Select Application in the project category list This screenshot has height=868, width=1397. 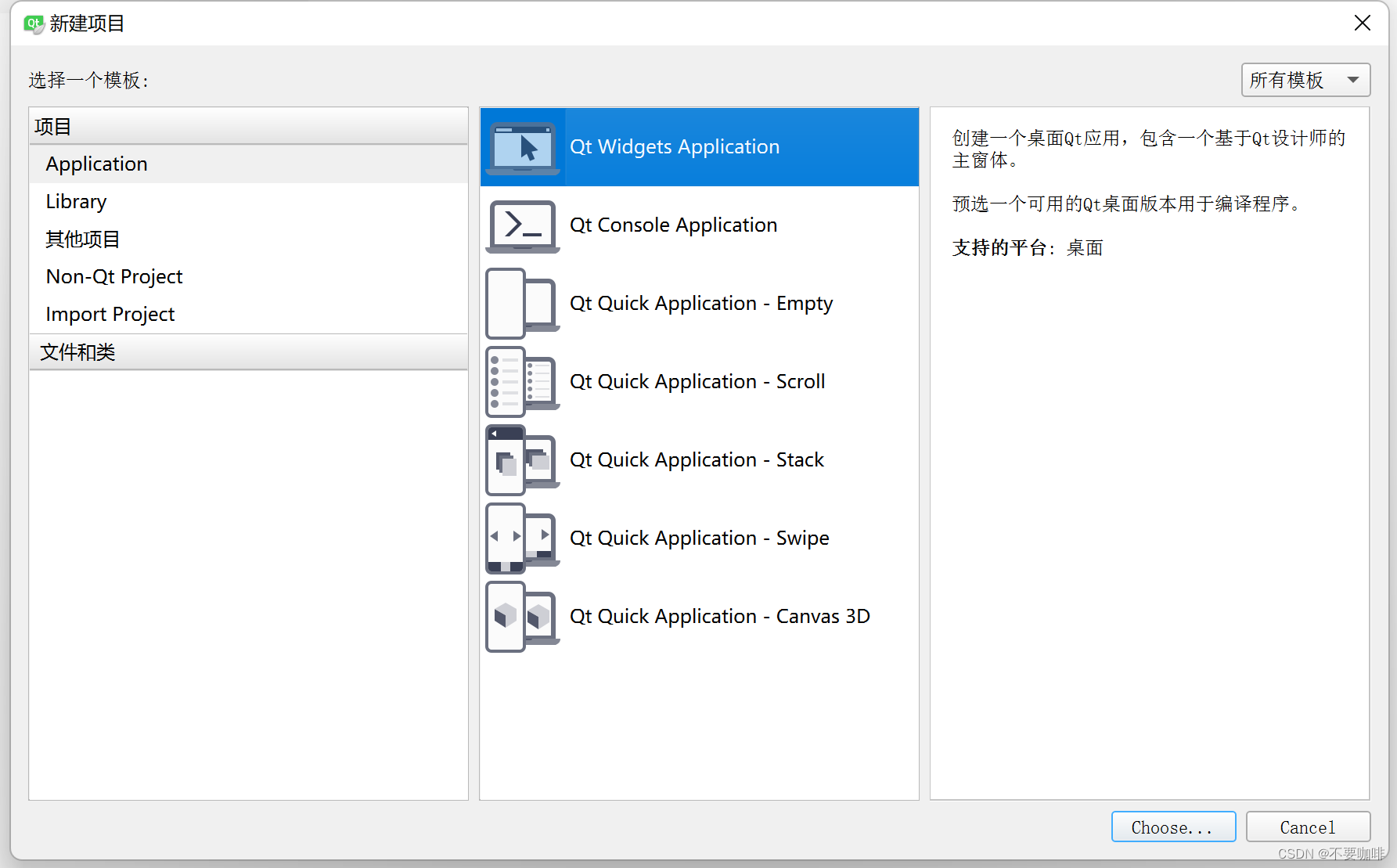coord(248,164)
